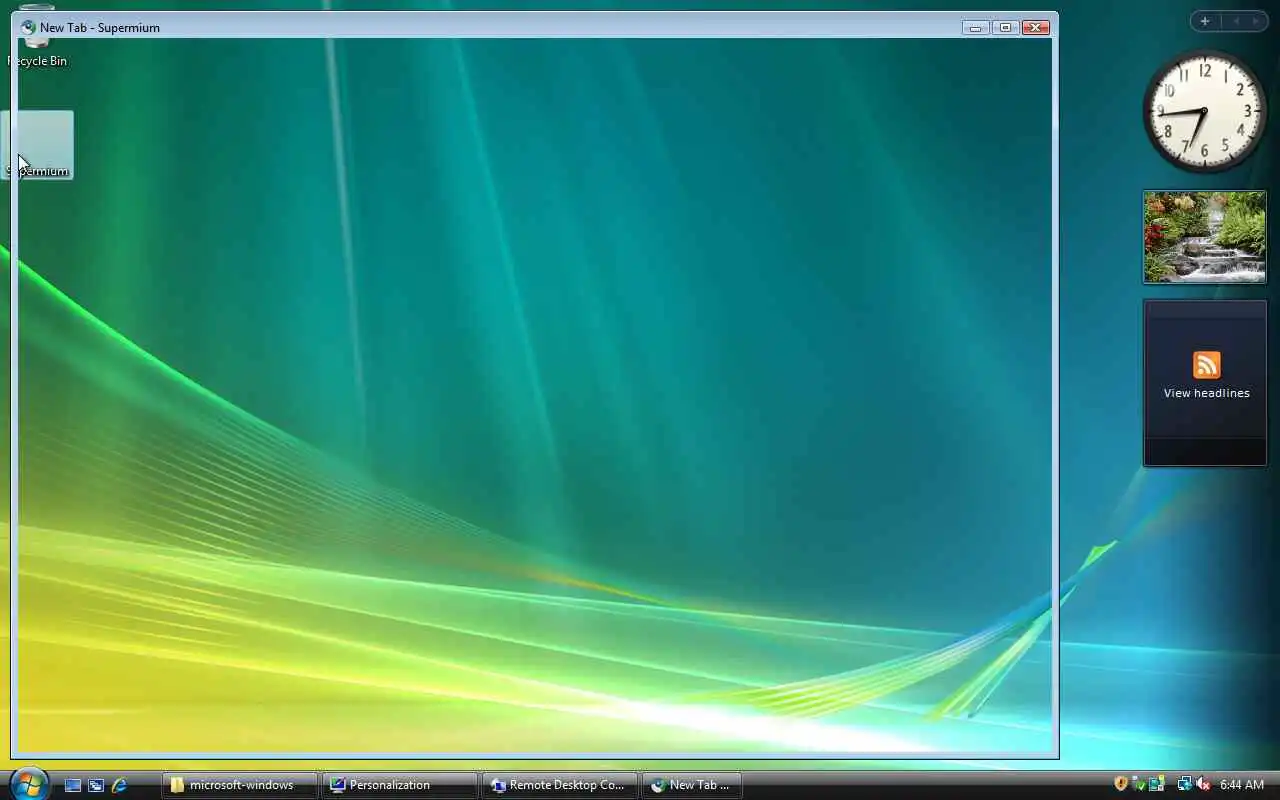This screenshot has width=1280, height=800.
Task: Go to next sidebar gadgets page arrow
Action: [x=1256, y=21]
